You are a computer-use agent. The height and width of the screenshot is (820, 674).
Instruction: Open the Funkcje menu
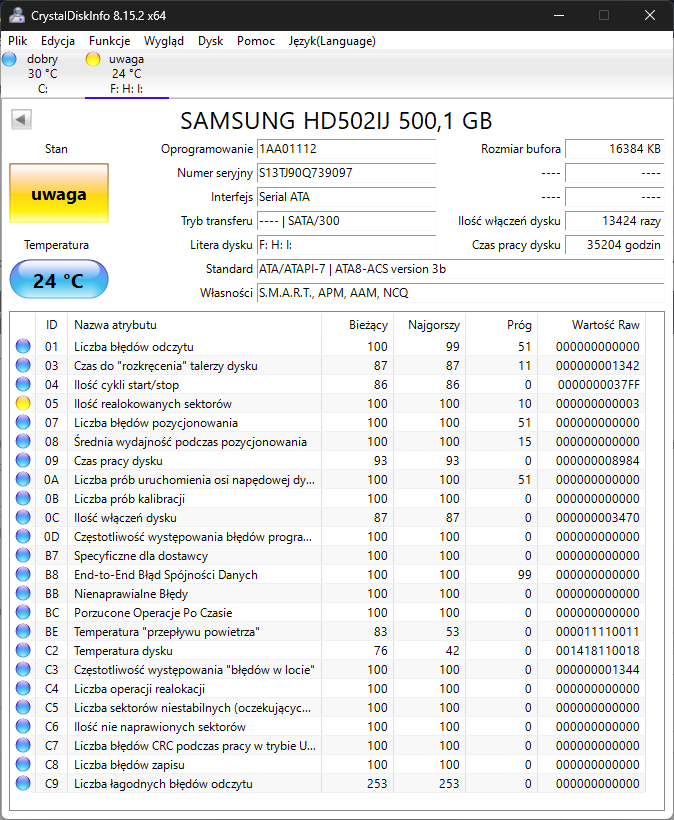pyautogui.click(x=109, y=41)
